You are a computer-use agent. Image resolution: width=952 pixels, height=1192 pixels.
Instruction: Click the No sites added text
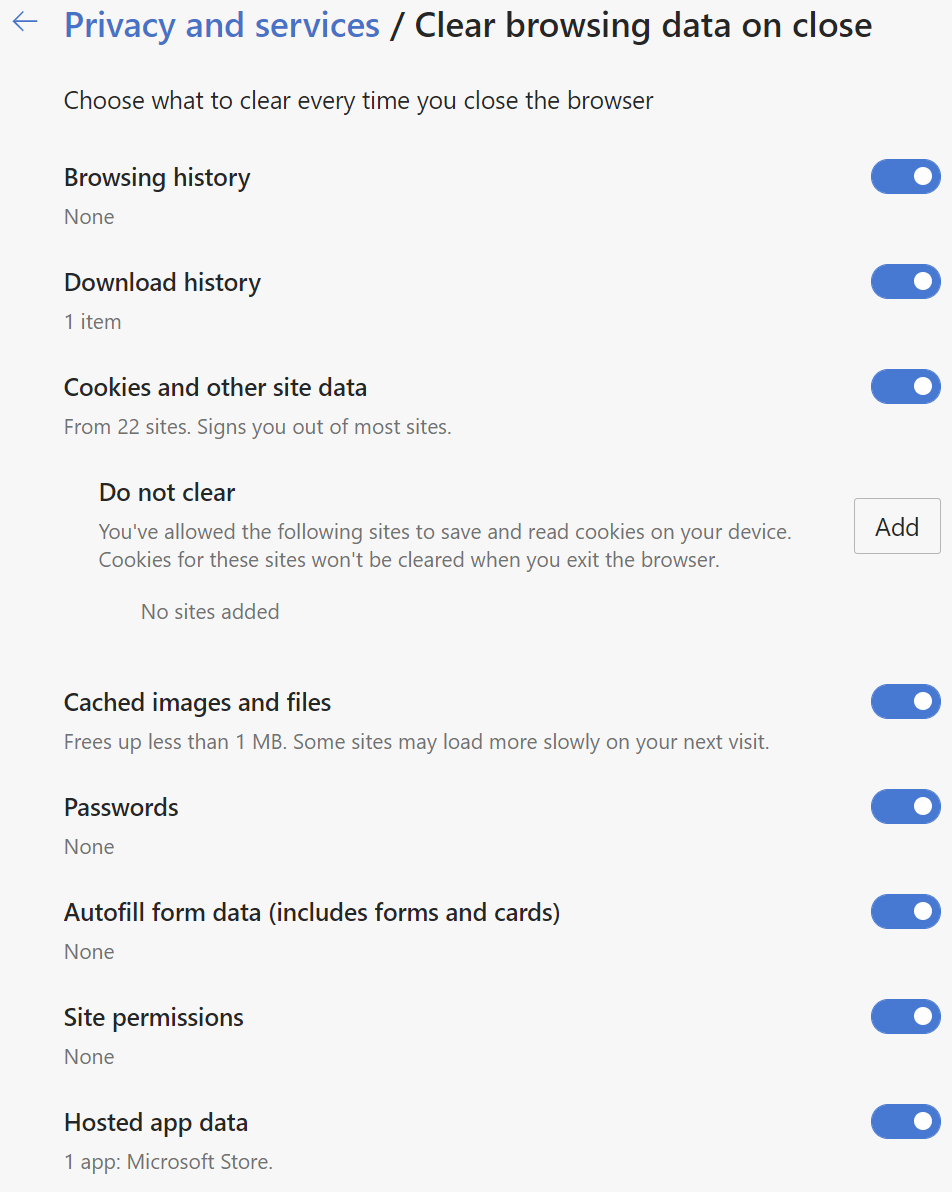pos(210,612)
